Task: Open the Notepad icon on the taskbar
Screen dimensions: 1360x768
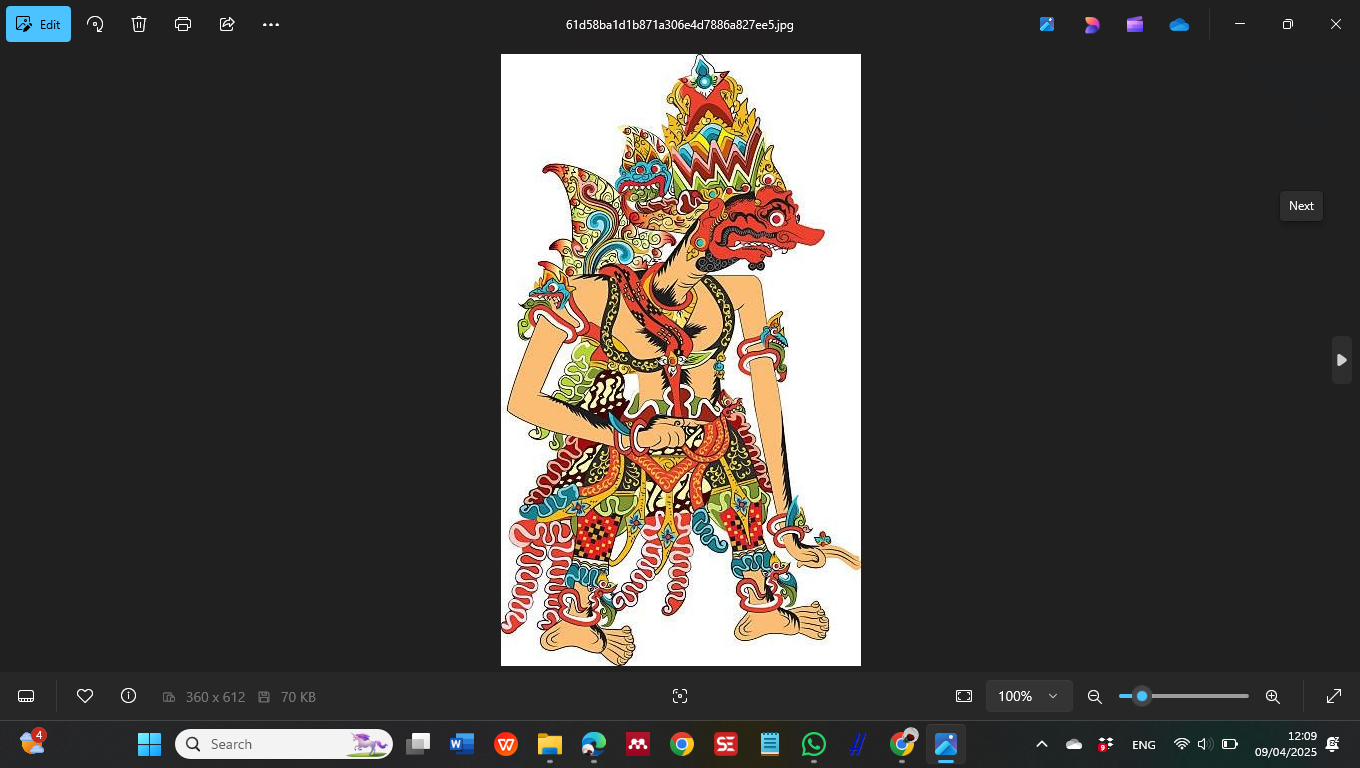Action: pos(770,744)
